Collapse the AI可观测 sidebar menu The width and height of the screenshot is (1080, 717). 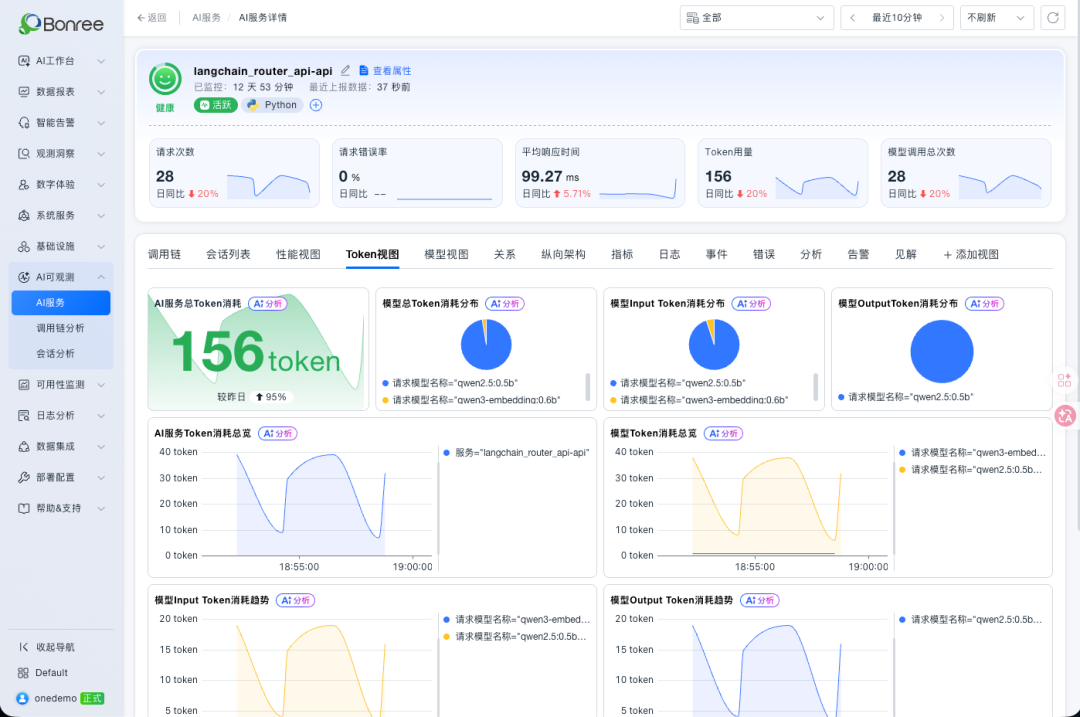[61, 278]
